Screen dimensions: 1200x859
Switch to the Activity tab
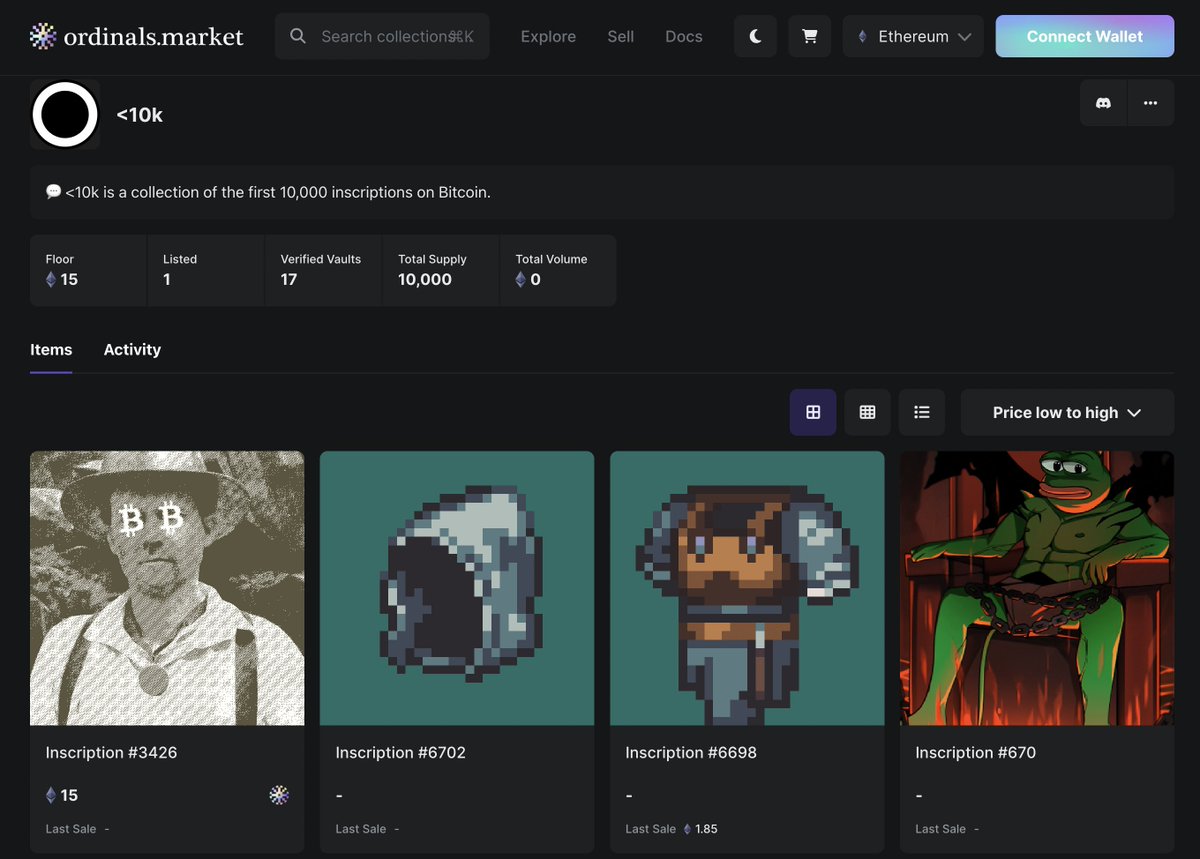pos(132,349)
